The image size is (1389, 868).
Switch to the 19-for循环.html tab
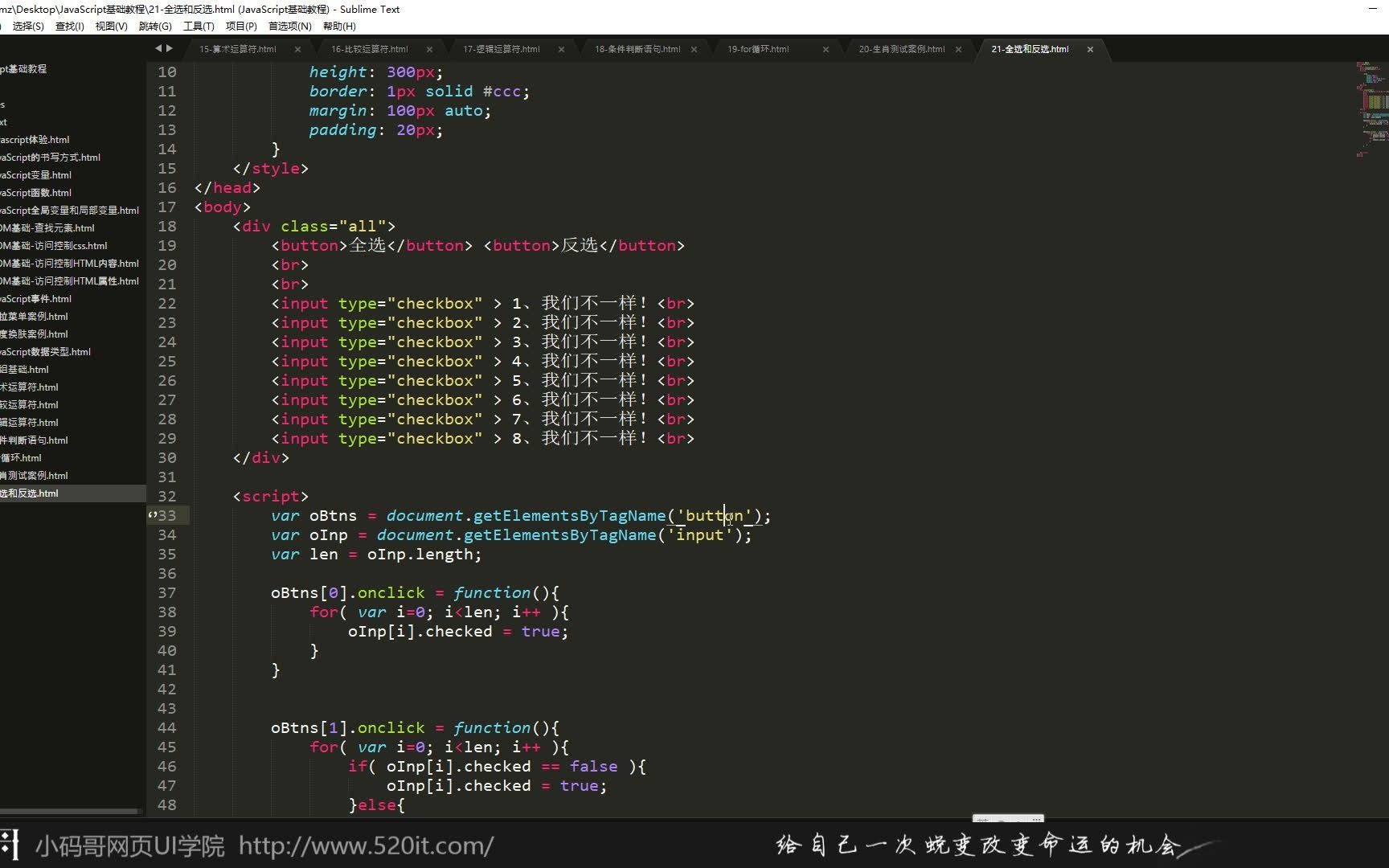tap(758, 49)
